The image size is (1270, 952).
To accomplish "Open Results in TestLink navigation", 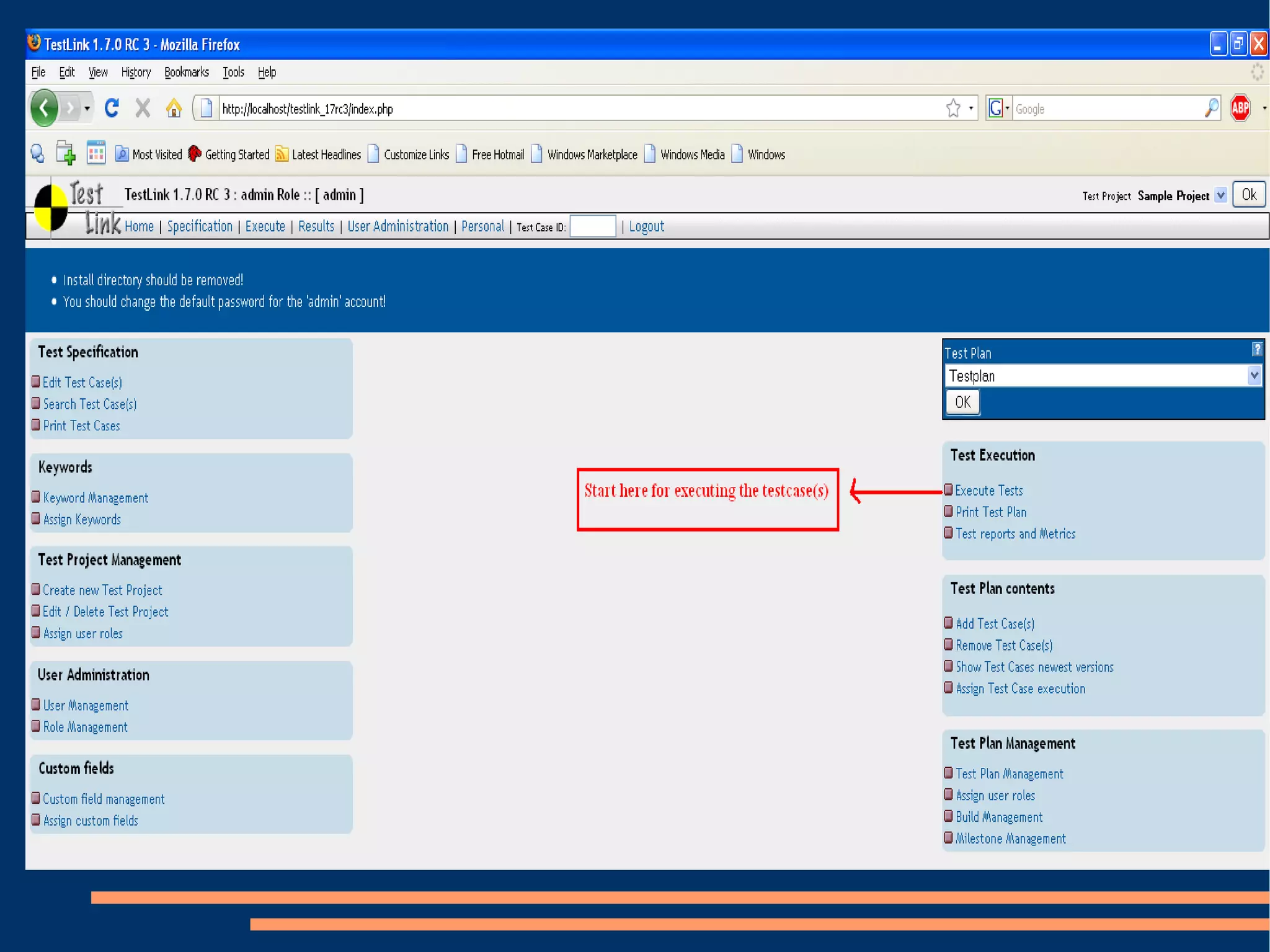I will pos(316,226).
